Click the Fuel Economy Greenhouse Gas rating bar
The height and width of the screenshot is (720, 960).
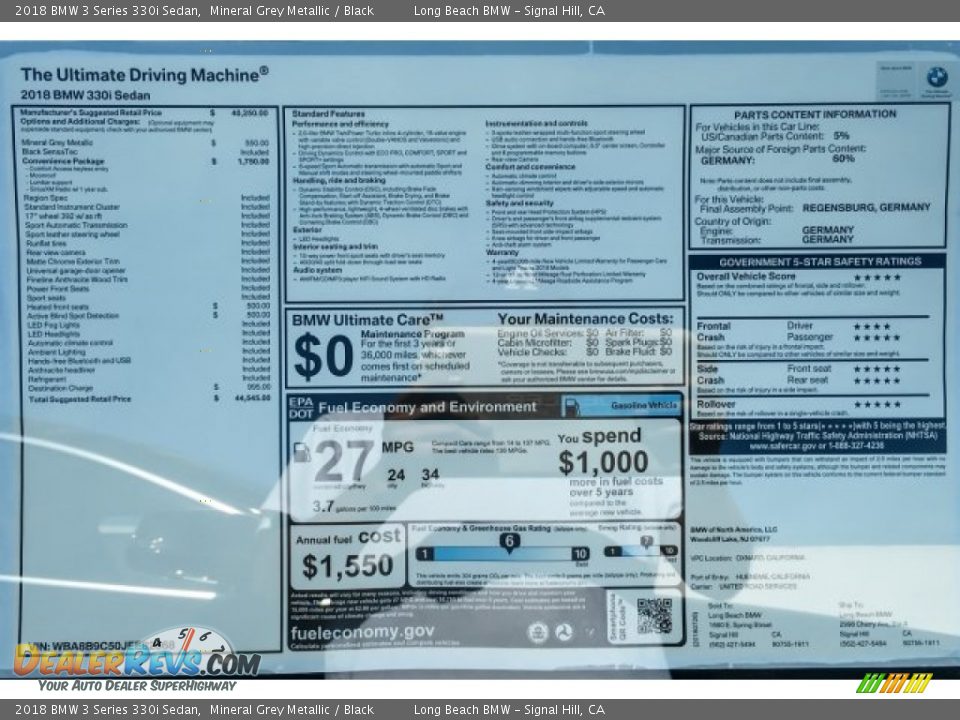click(502, 553)
